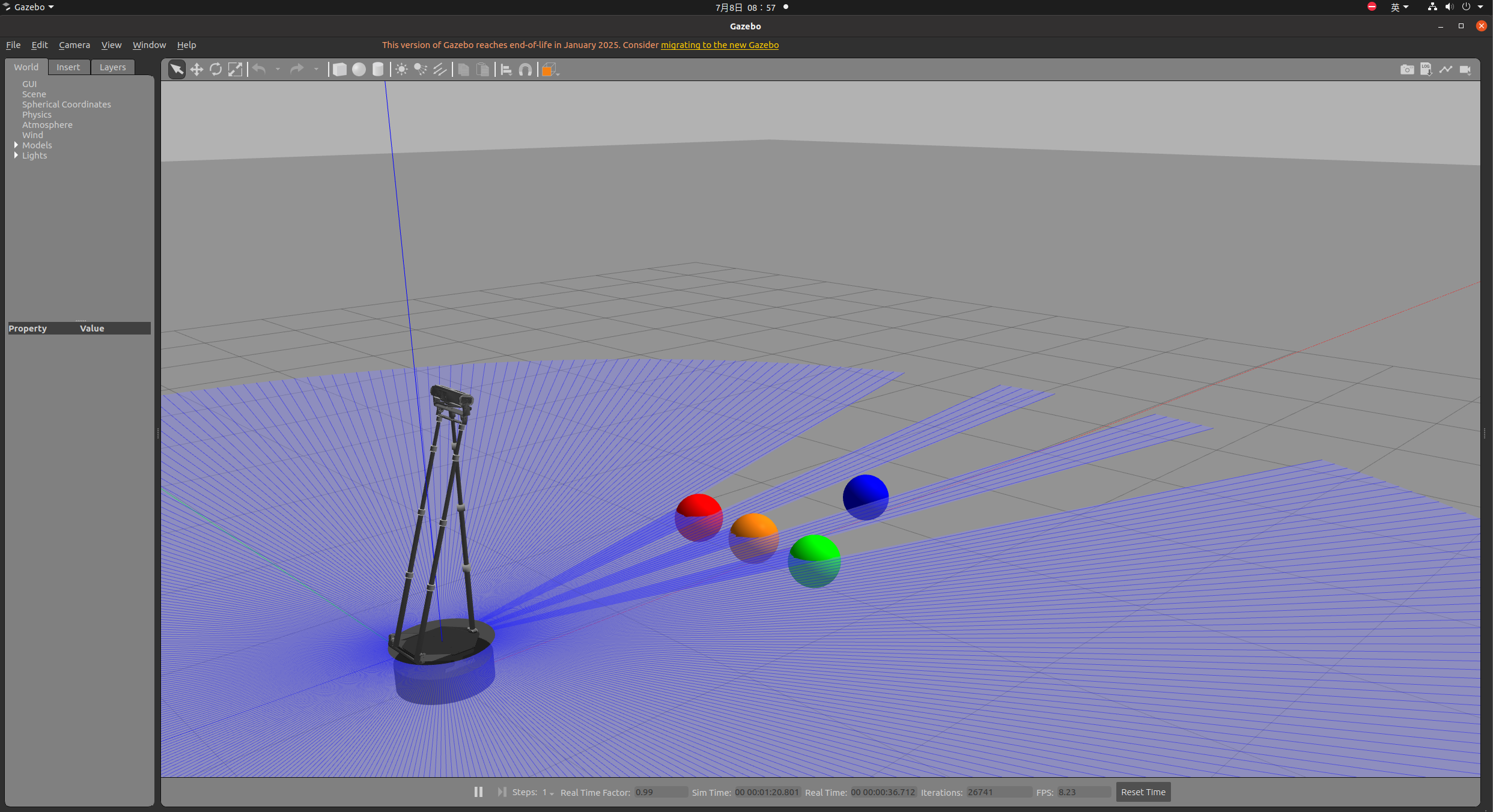Add a spot light
1493x812 pixels.
pos(421,70)
